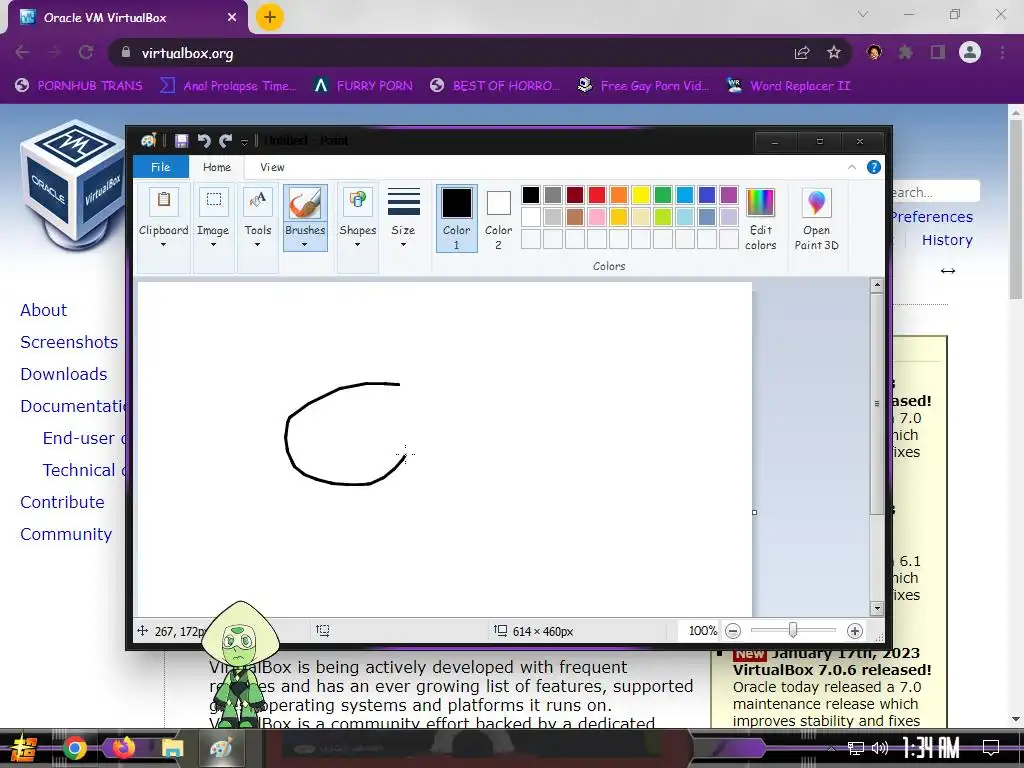Click Open Paint 3D
This screenshot has width=1024, height=768.
coord(816,218)
